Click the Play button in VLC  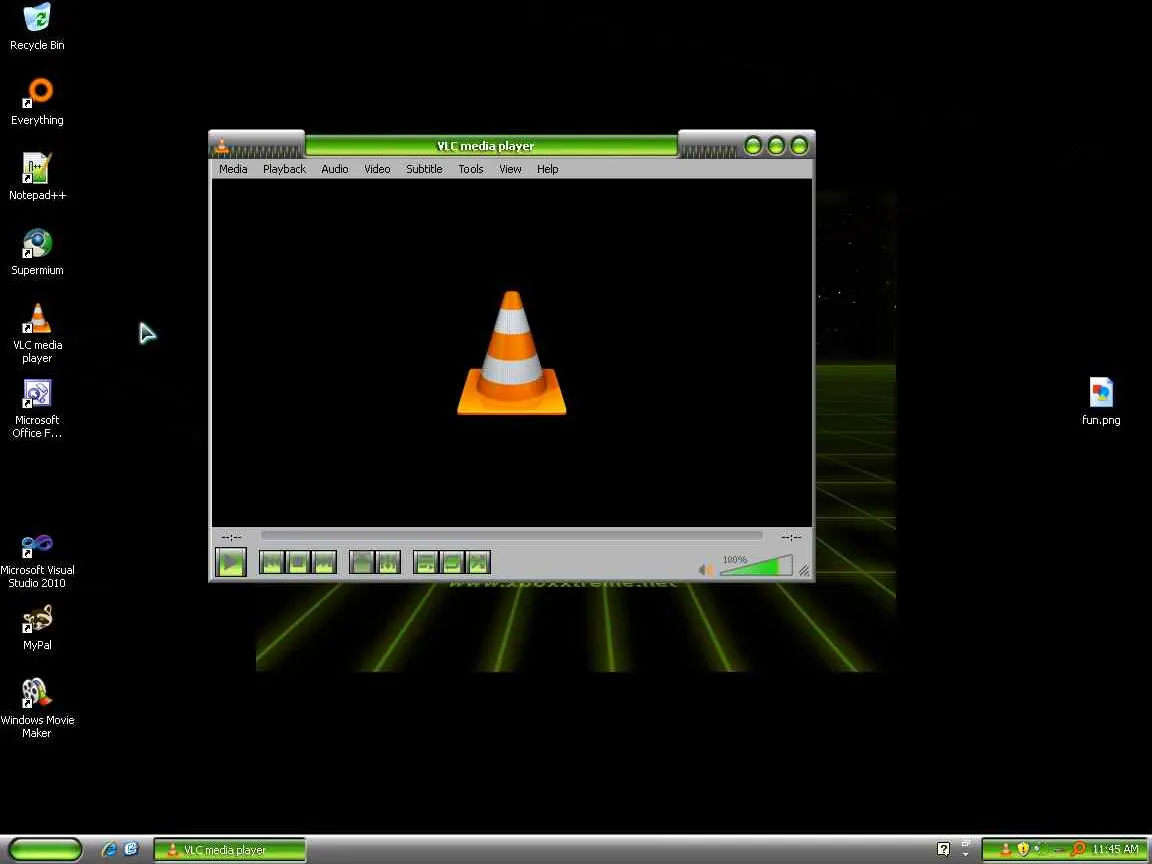click(x=231, y=563)
